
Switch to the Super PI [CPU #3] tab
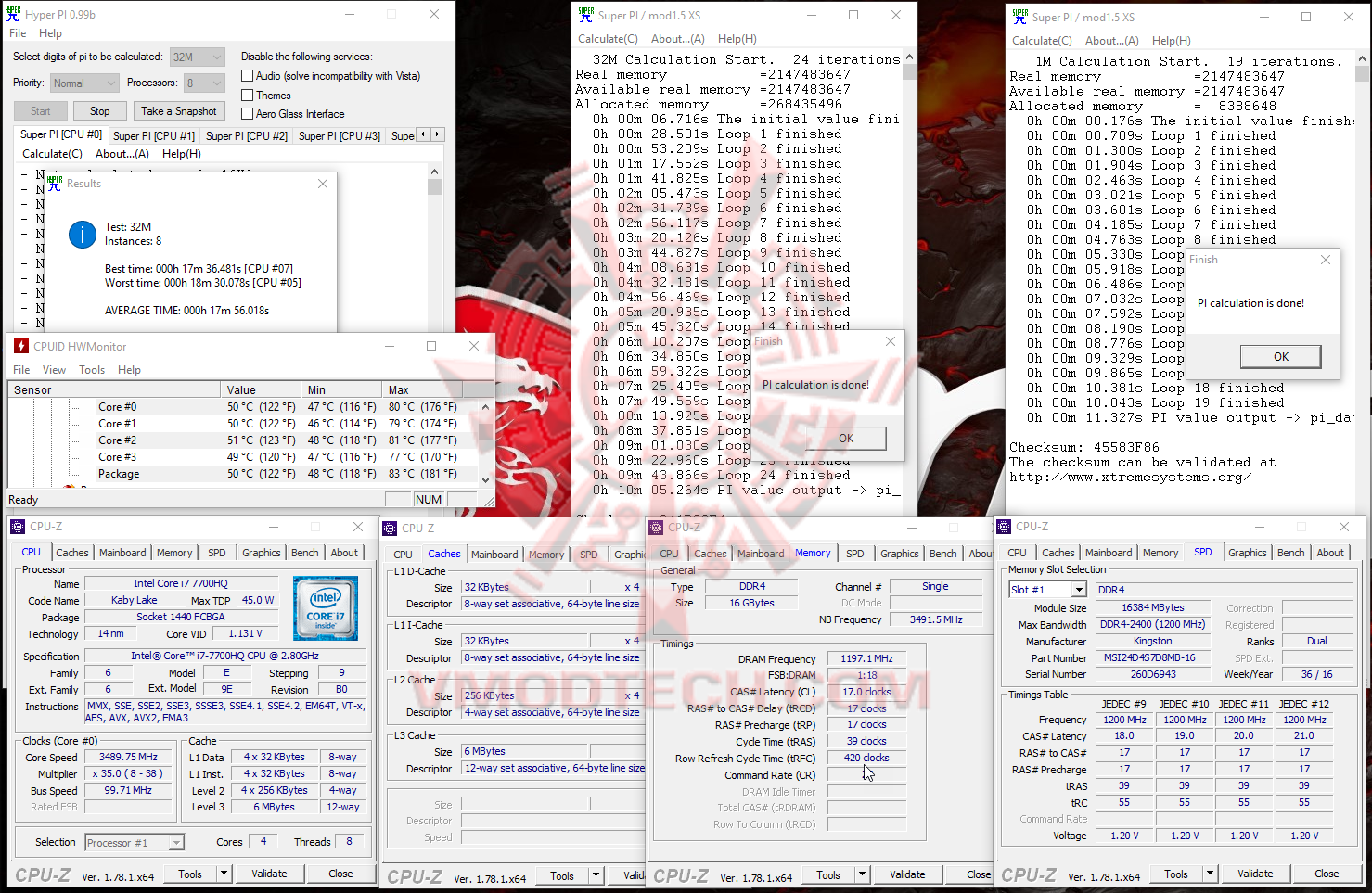[340, 136]
